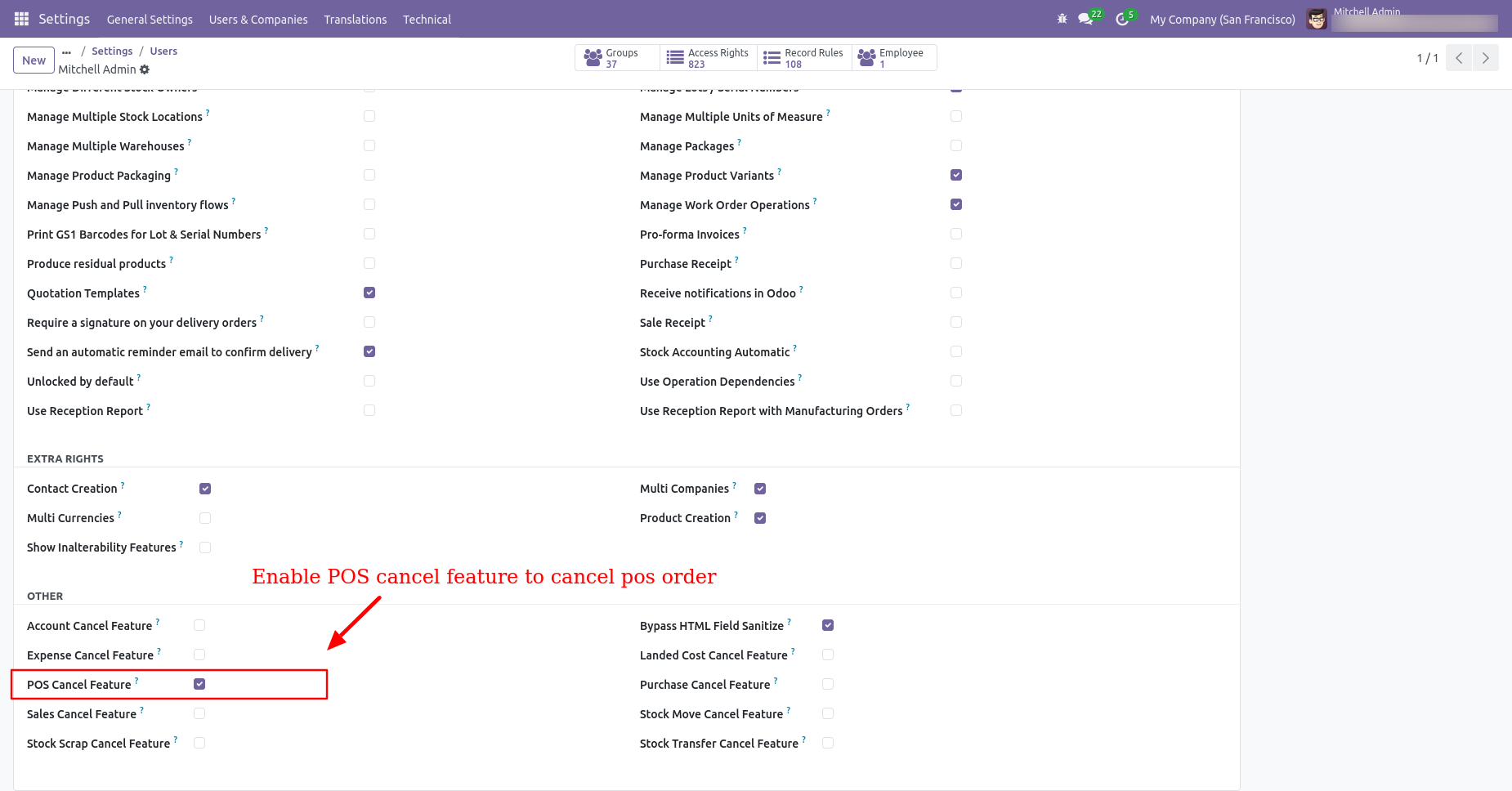
Task: Click Mitchell Admin record name
Action: pyautogui.click(x=97, y=69)
